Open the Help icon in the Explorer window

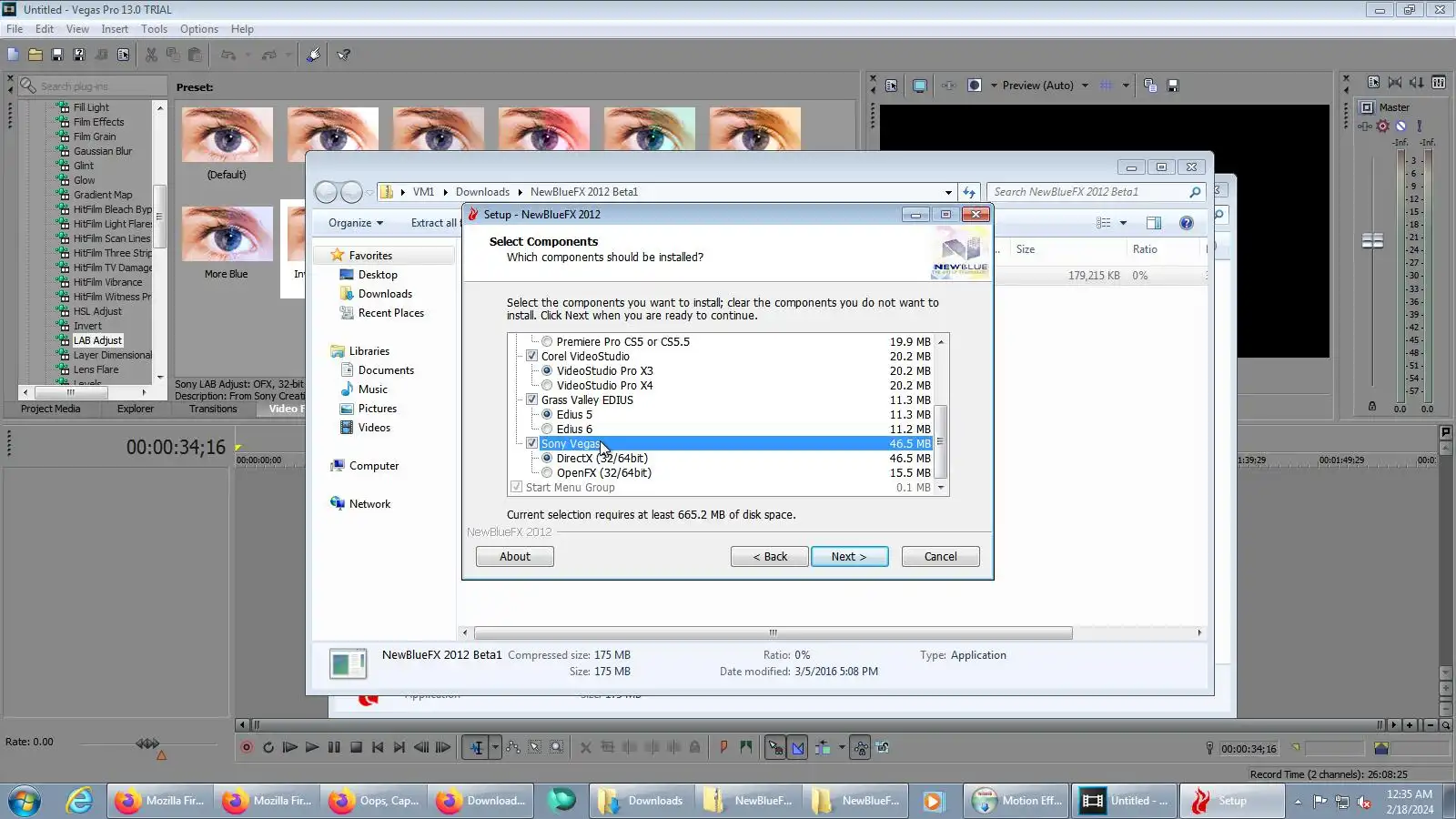1186,223
